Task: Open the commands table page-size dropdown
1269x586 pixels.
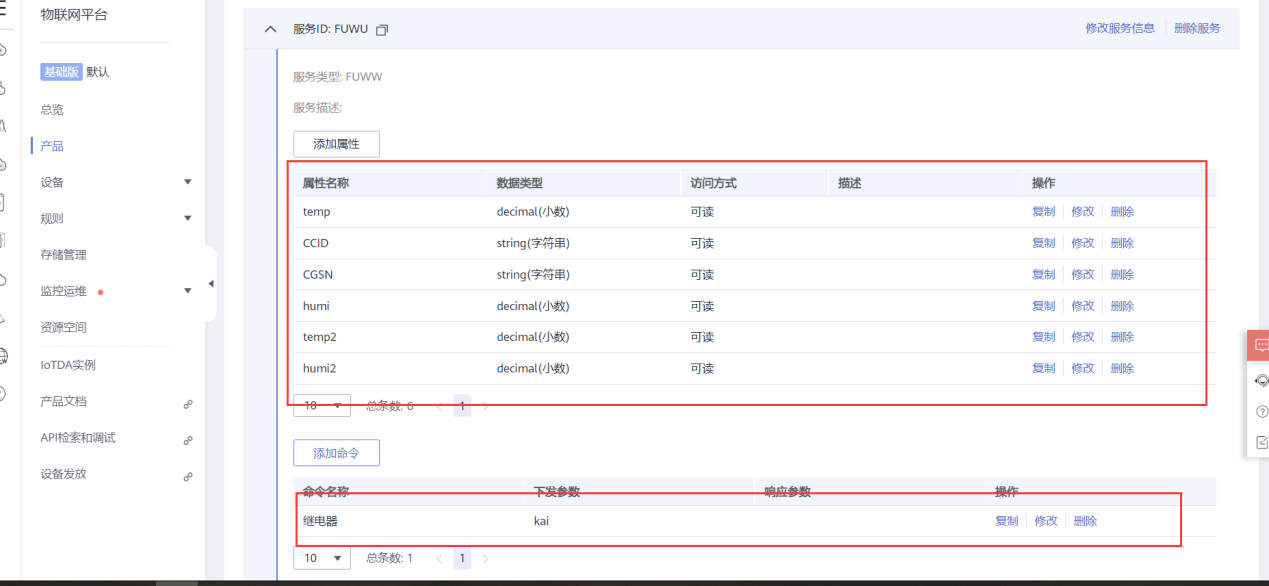Action: click(x=322, y=558)
